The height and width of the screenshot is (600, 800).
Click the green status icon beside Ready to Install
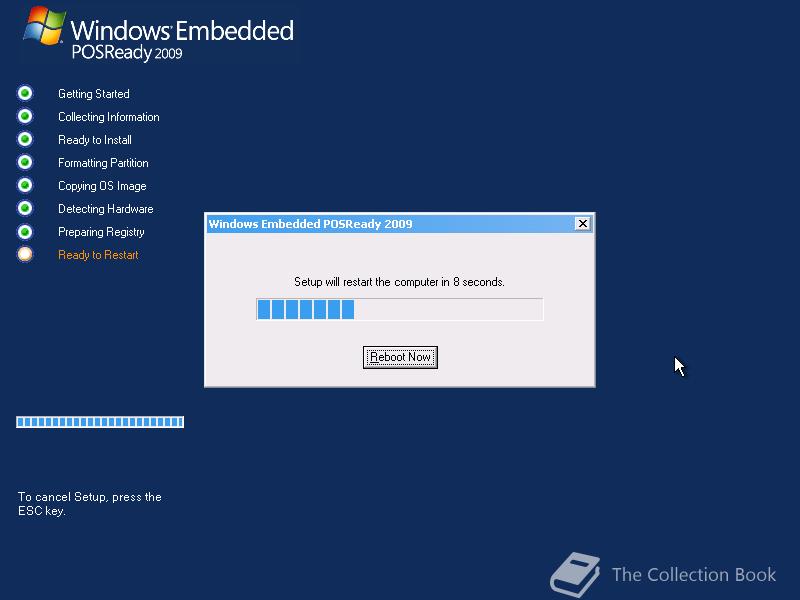coord(24,139)
